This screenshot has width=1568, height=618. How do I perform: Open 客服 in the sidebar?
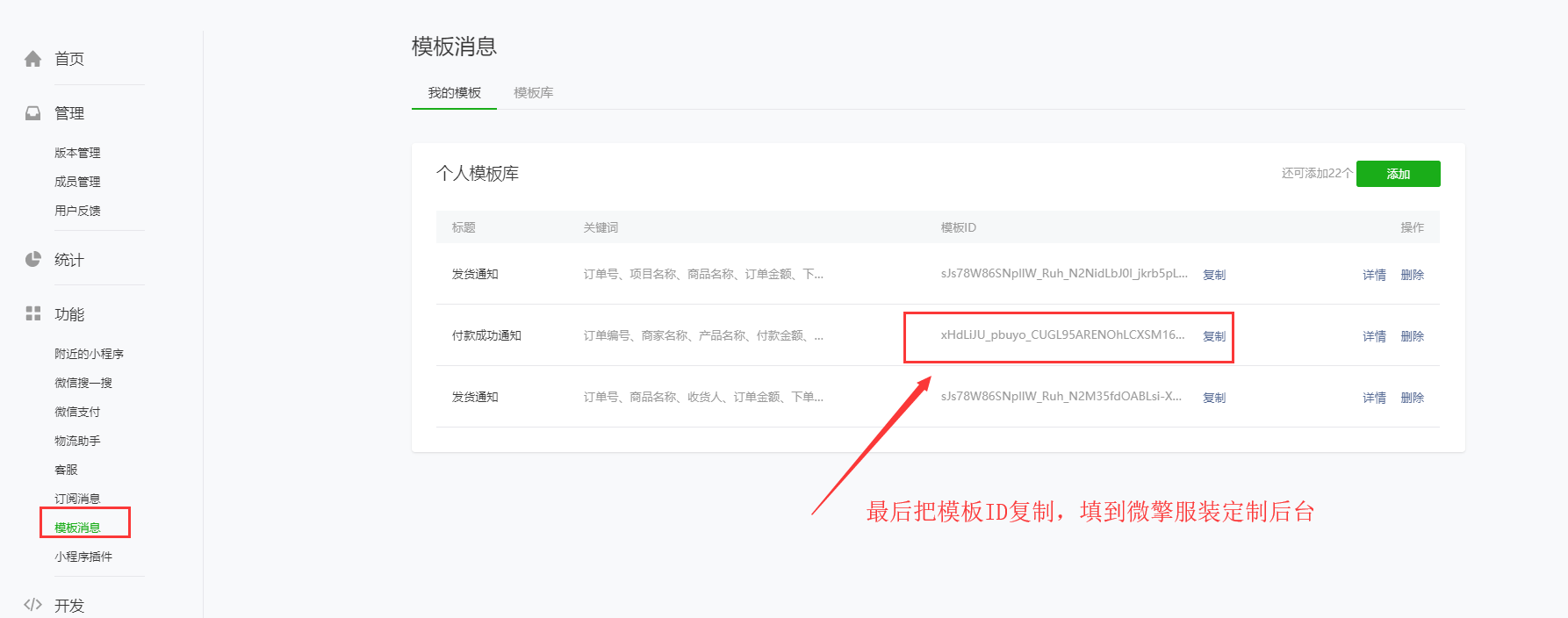click(66, 470)
